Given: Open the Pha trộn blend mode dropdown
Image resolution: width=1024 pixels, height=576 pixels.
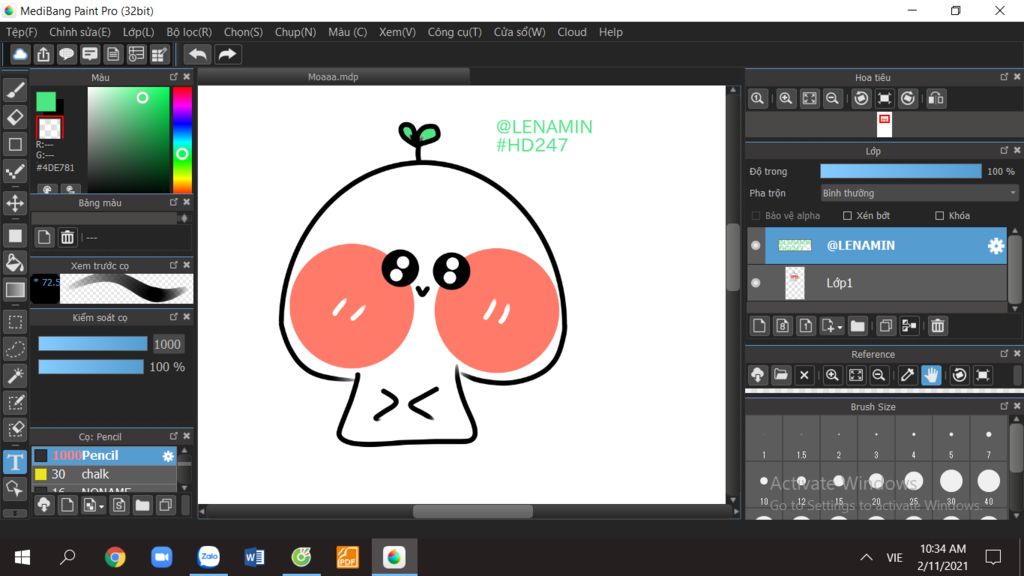Looking at the screenshot, I should [x=919, y=193].
